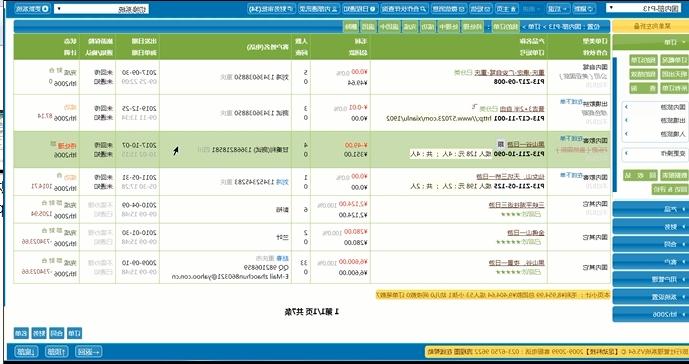This screenshot has height=364, width=689.
Task: Go back using the 后退 button
Action: 558,8
